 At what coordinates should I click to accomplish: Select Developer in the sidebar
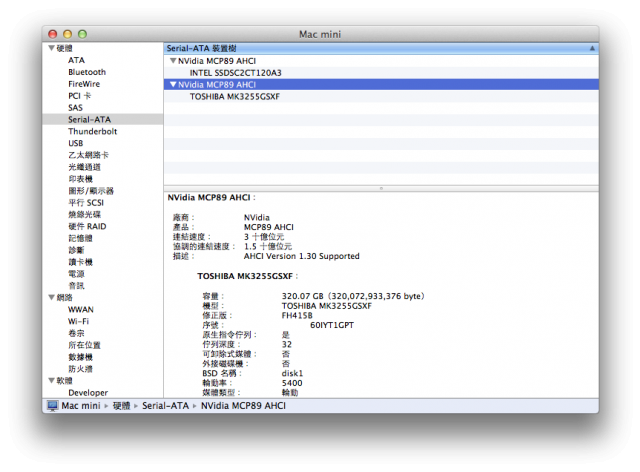[88, 393]
